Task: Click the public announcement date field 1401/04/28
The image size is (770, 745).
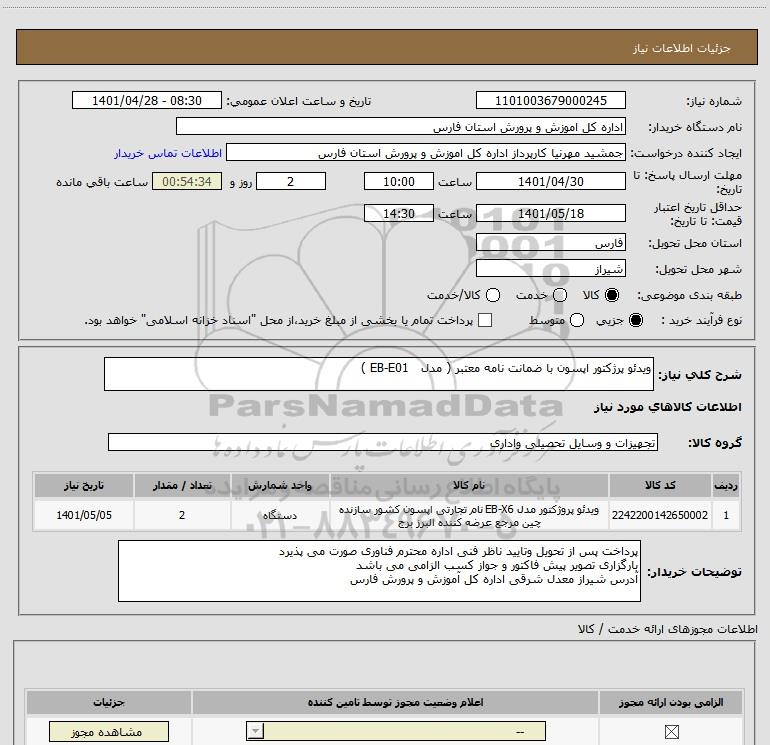Action: coord(147,101)
